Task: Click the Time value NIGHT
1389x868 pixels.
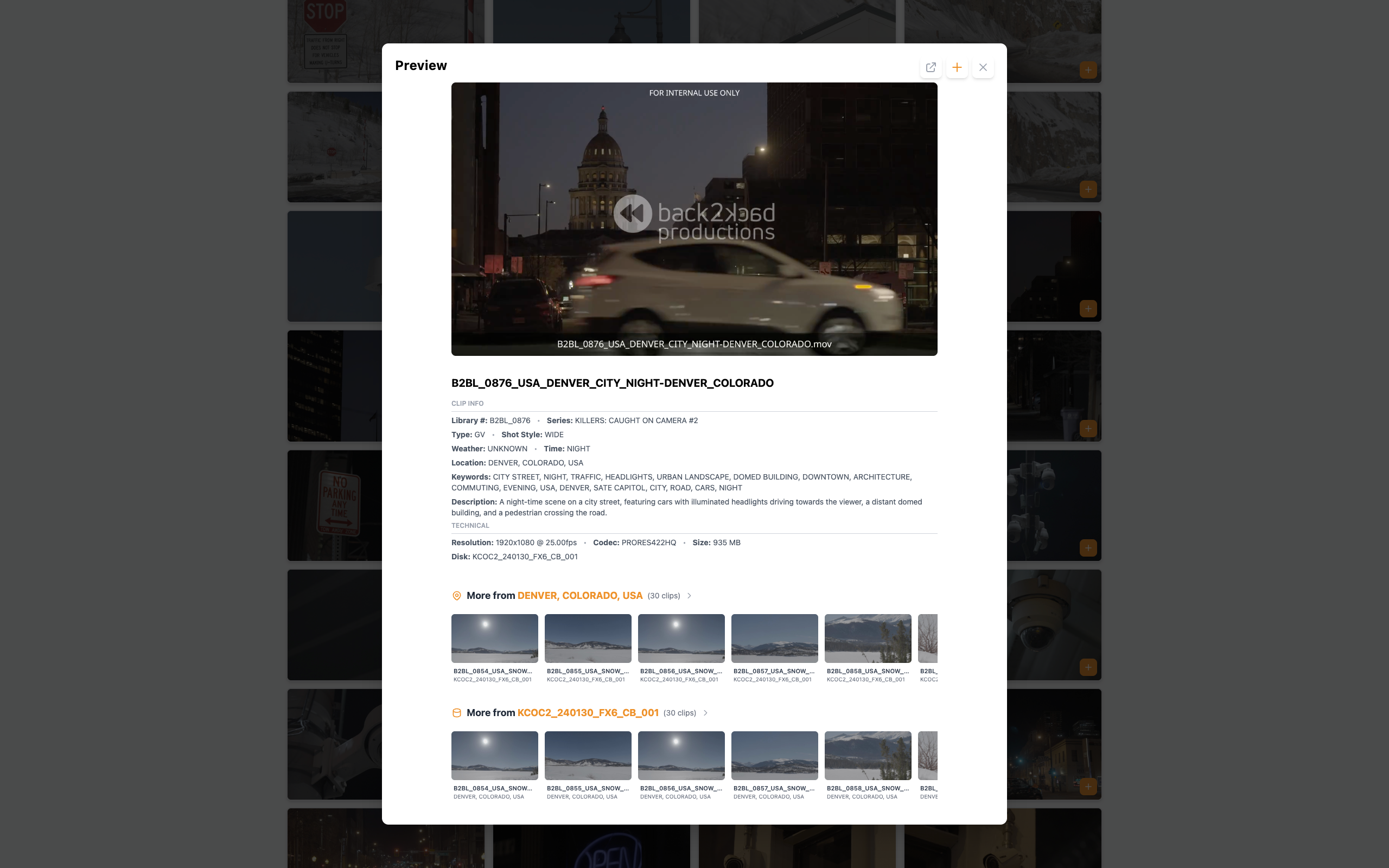Action: tap(578, 449)
